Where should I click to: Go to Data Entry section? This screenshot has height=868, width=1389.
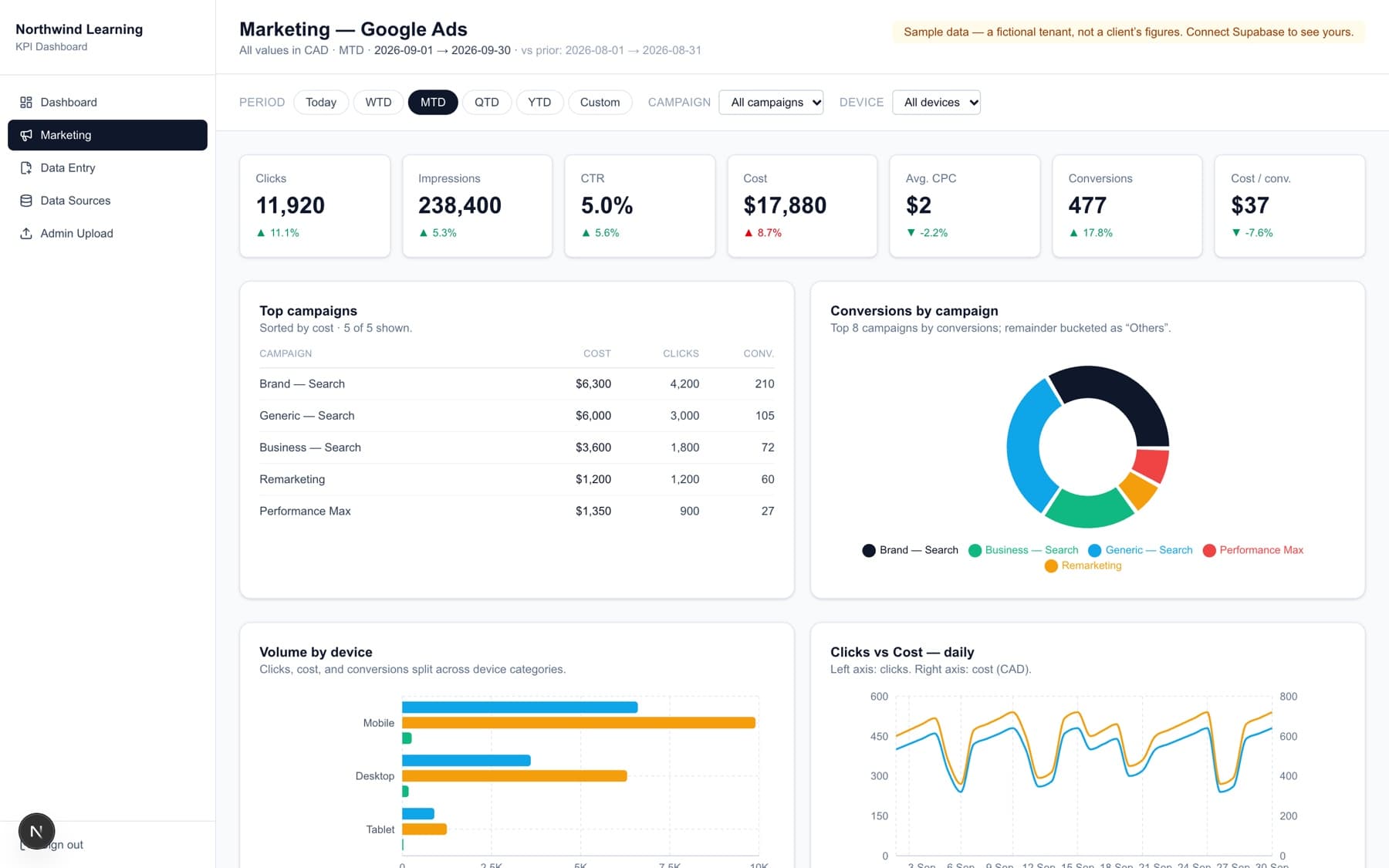point(107,168)
